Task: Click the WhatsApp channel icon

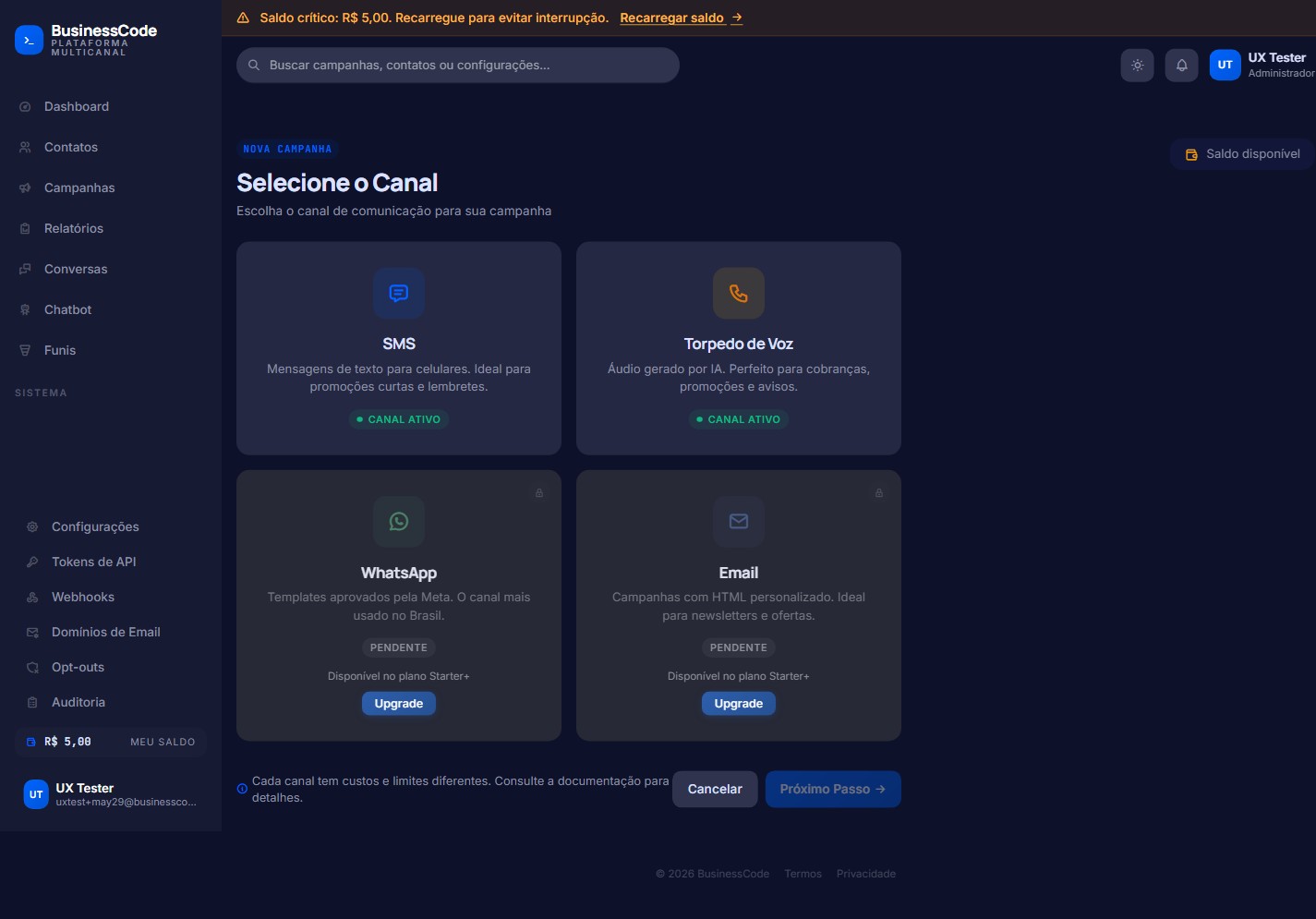Action: [x=399, y=521]
